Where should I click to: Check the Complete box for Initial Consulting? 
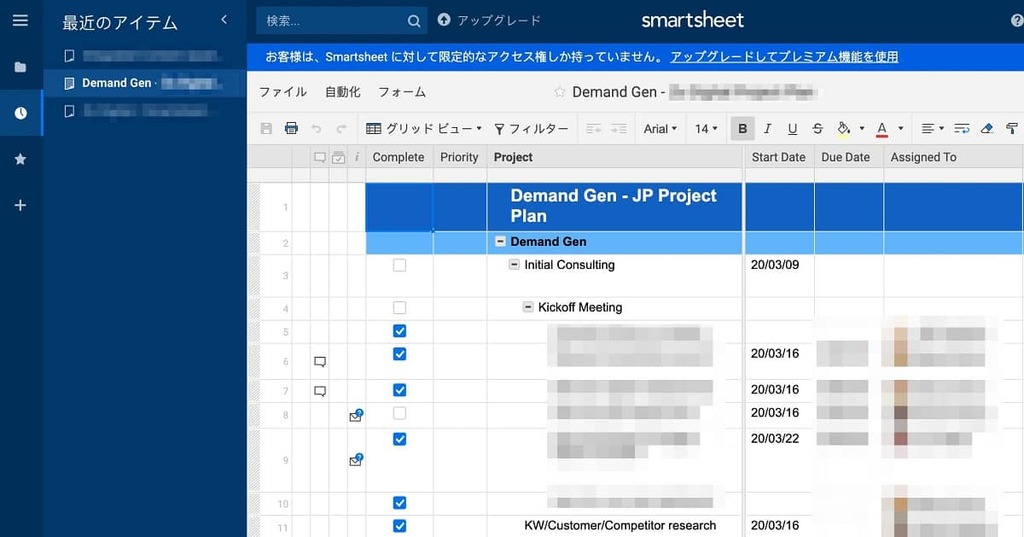tap(400, 266)
